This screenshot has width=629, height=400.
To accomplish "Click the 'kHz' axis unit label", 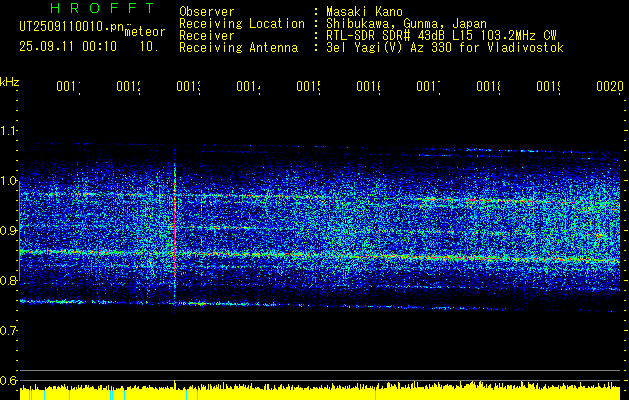I will [9, 82].
